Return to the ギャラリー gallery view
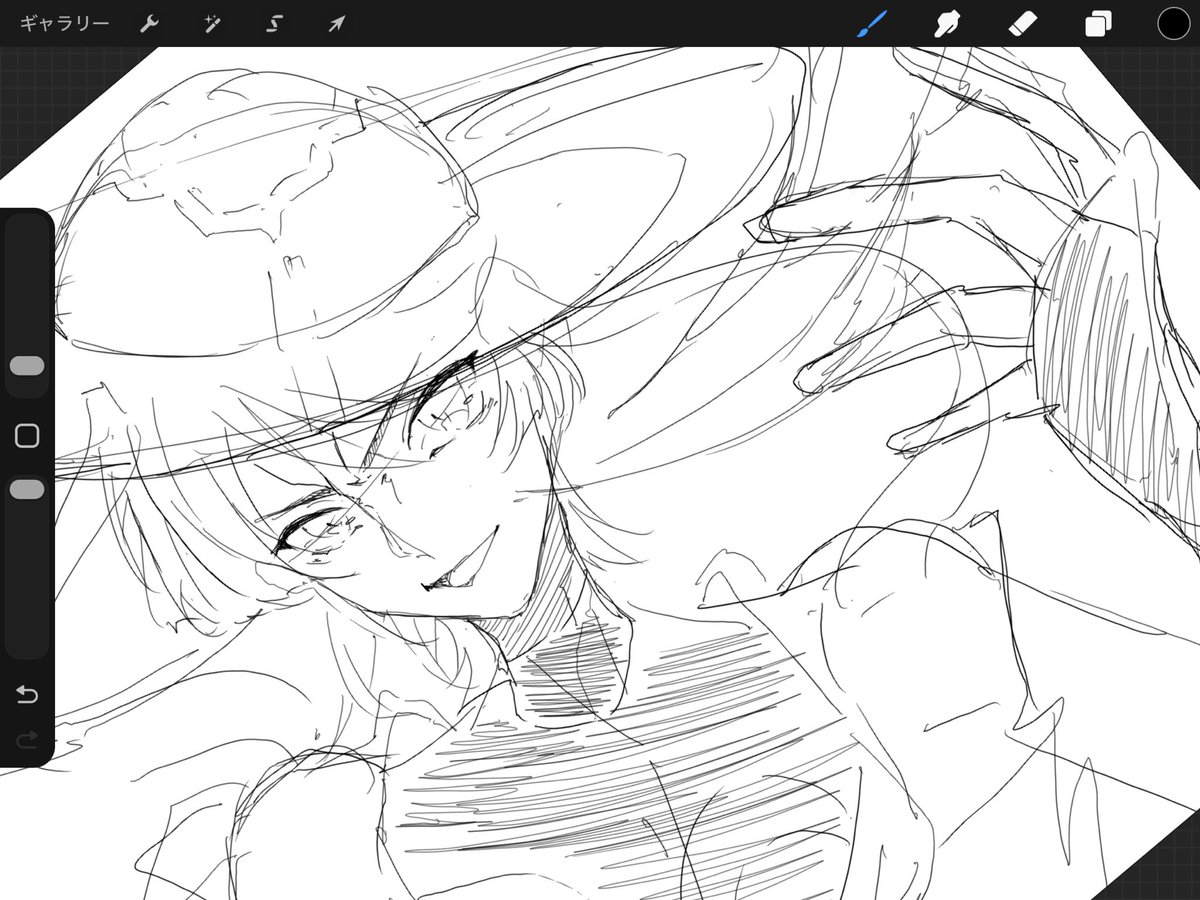Viewport: 1200px width, 900px height. click(x=64, y=24)
